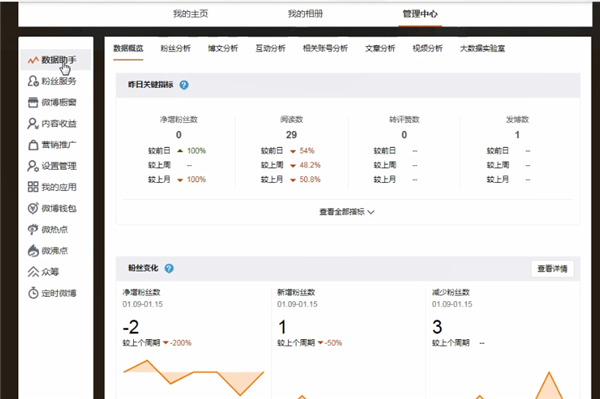Viewport: 600px width, 399px height.
Task: Click the 54% daily read change
Action: (307, 151)
